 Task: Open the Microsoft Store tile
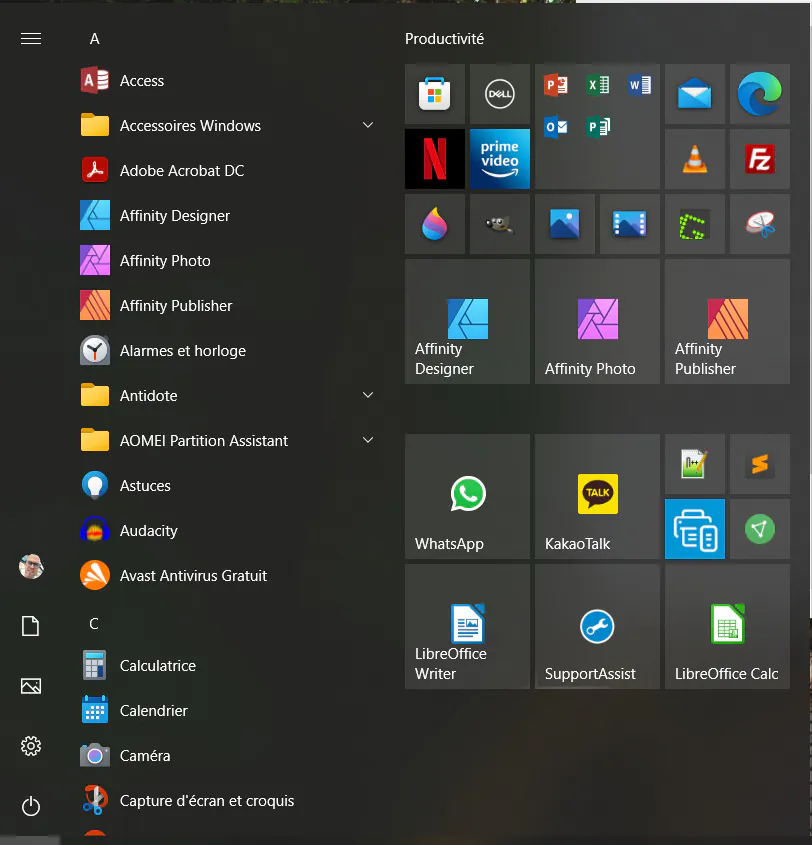tap(434, 94)
